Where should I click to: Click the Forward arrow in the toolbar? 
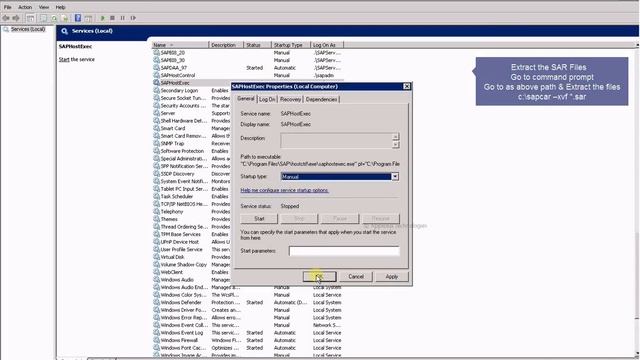[16, 18]
